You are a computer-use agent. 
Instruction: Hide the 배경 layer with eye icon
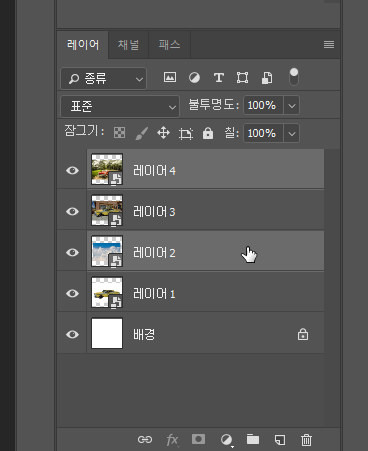72,334
